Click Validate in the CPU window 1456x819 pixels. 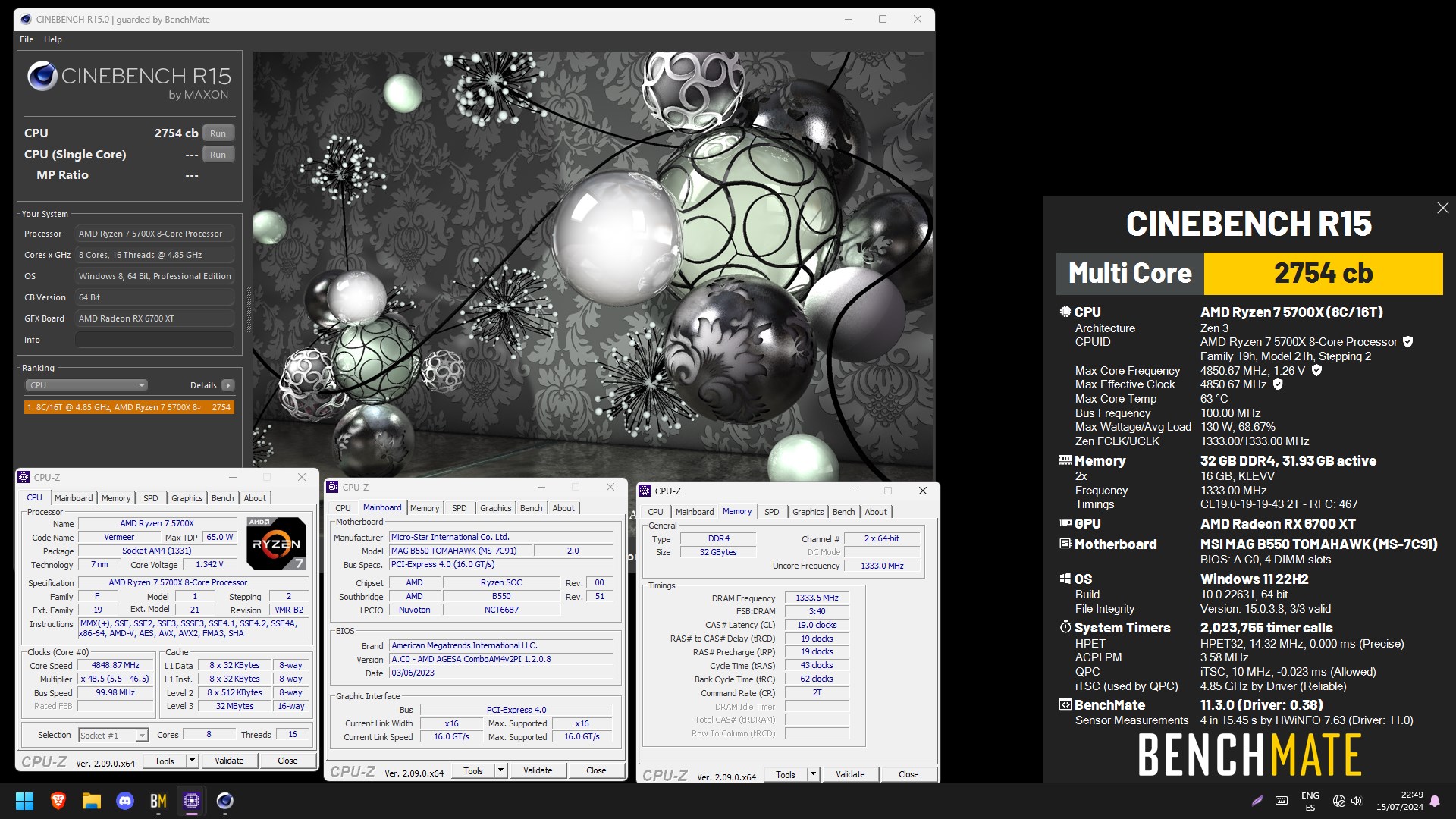click(x=229, y=761)
